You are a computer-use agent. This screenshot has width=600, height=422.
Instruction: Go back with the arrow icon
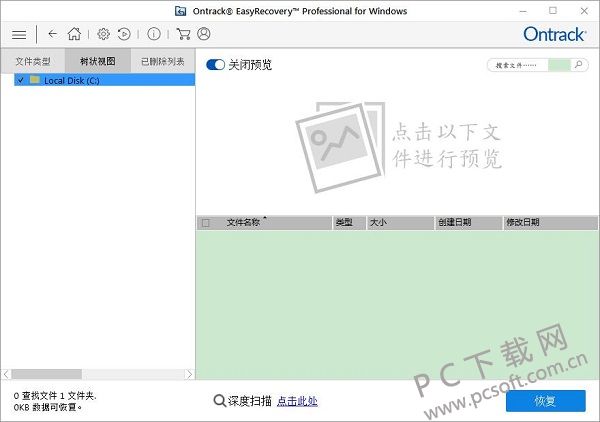click(52, 34)
